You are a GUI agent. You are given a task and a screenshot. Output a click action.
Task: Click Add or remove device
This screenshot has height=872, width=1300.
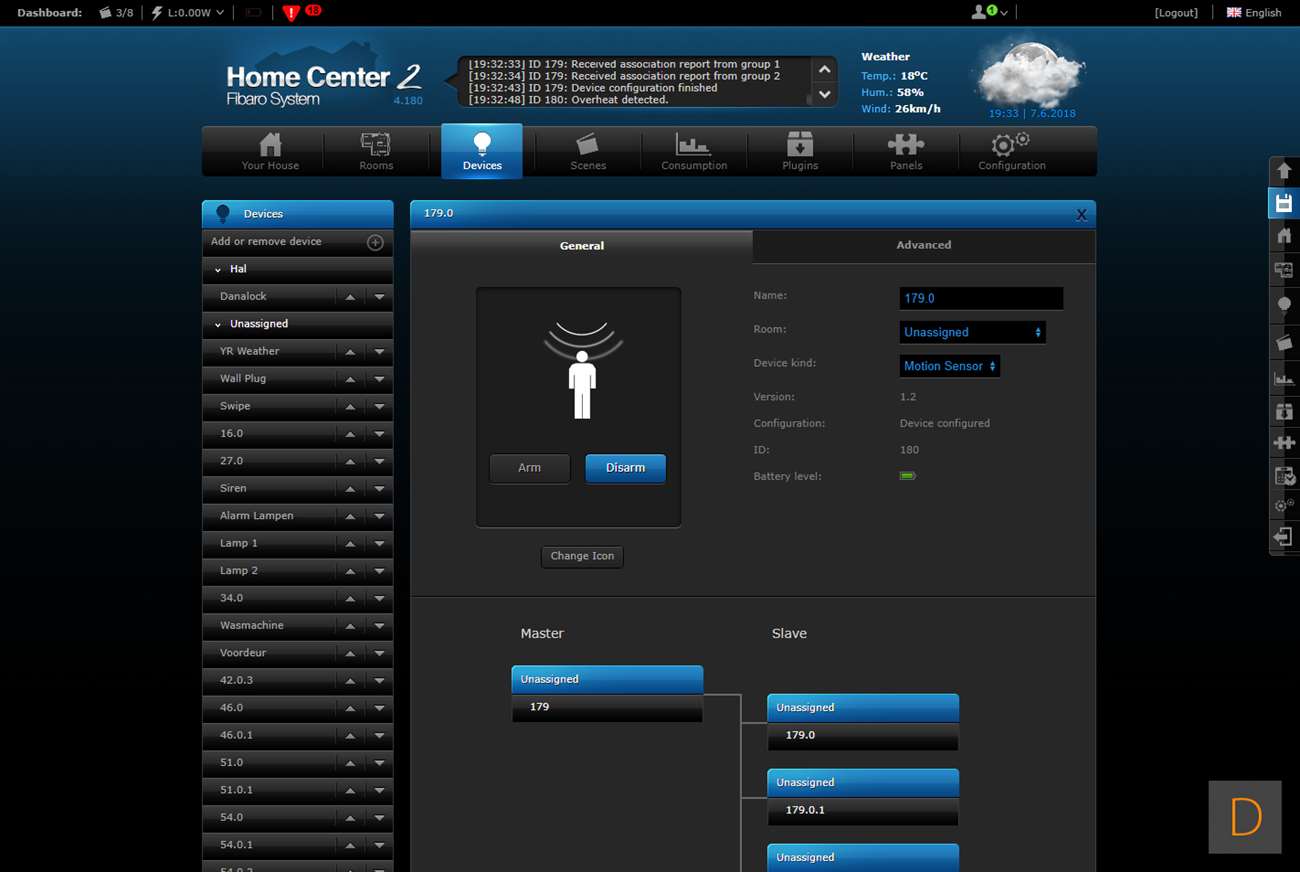[266, 241]
